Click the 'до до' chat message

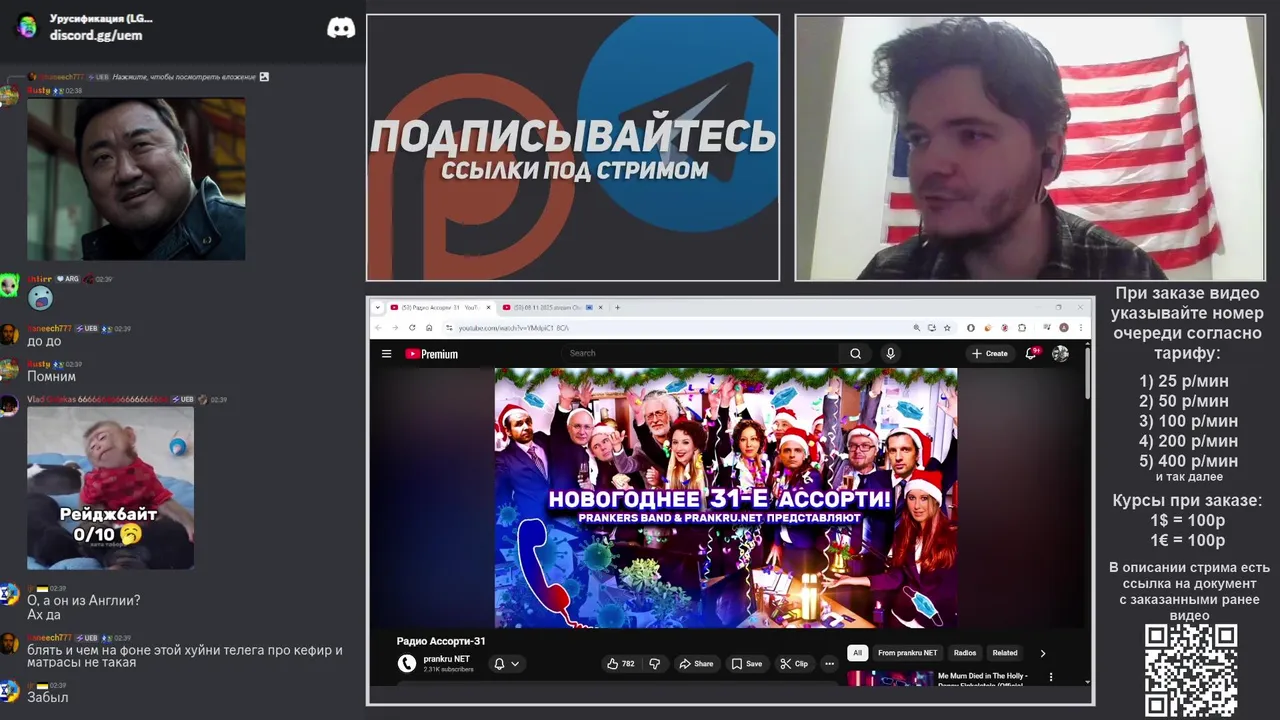(x=44, y=341)
